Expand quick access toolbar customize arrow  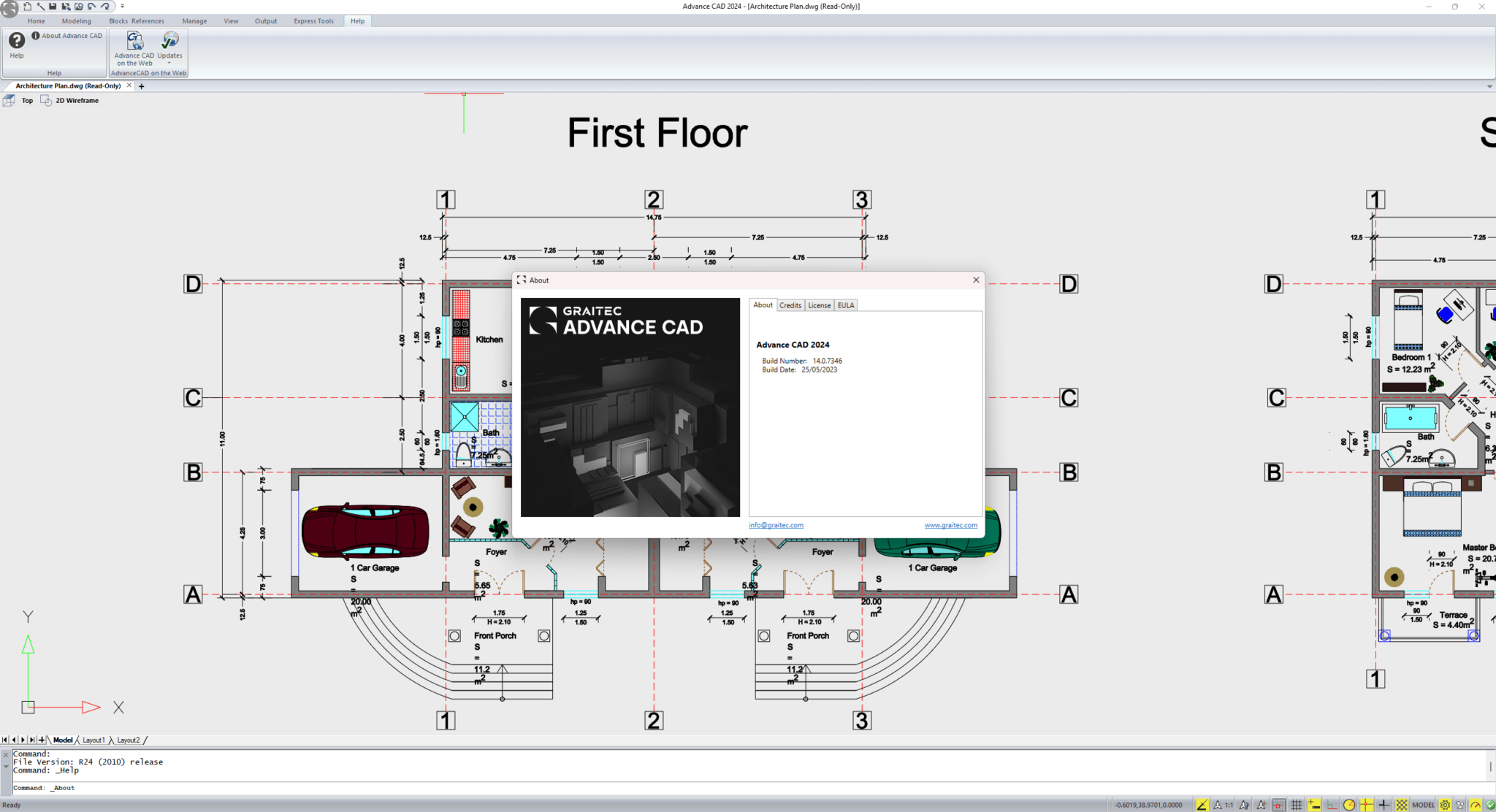click(x=122, y=6)
